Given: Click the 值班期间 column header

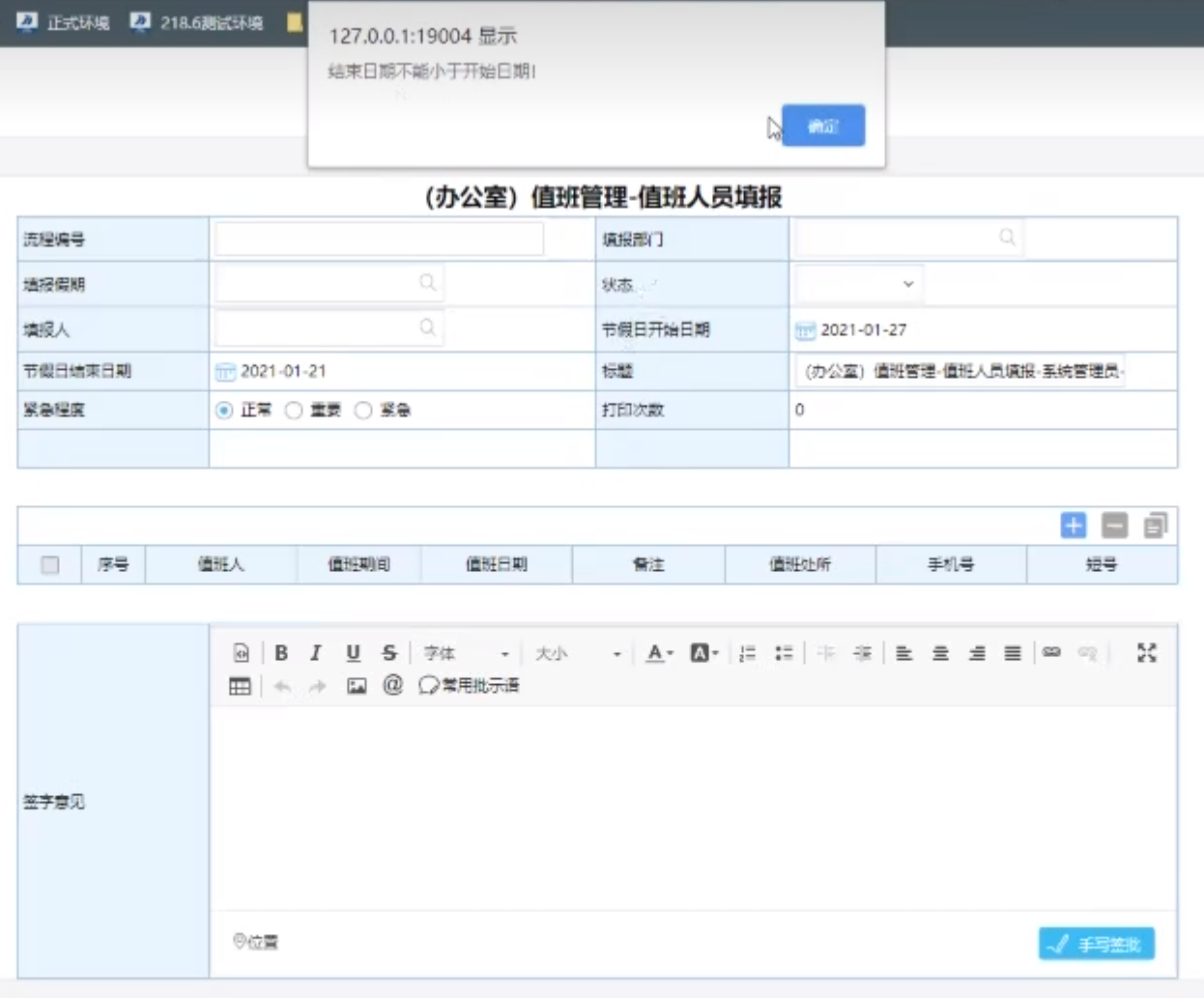Looking at the screenshot, I should click(359, 565).
